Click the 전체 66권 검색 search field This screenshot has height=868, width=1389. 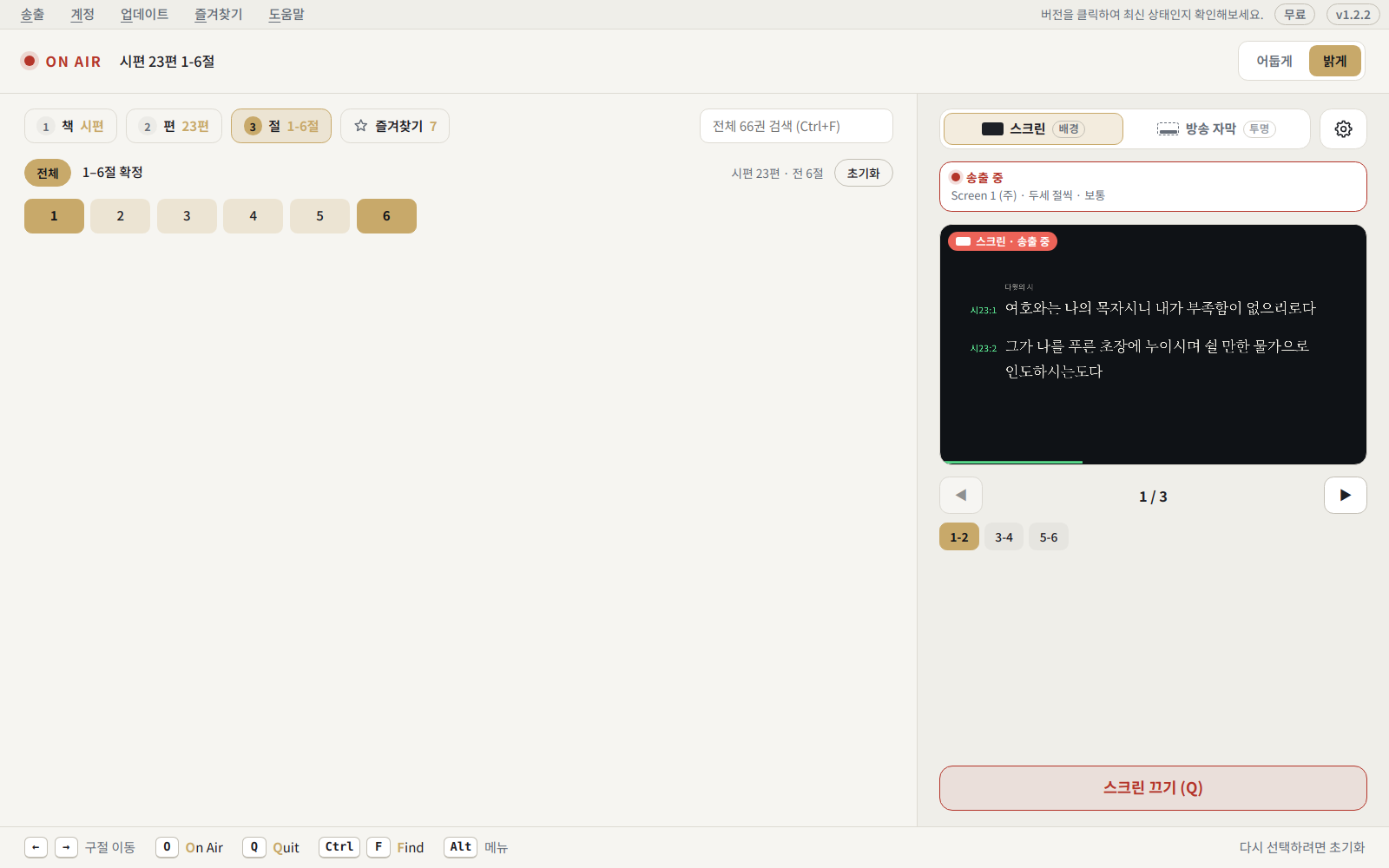(x=796, y=126)
